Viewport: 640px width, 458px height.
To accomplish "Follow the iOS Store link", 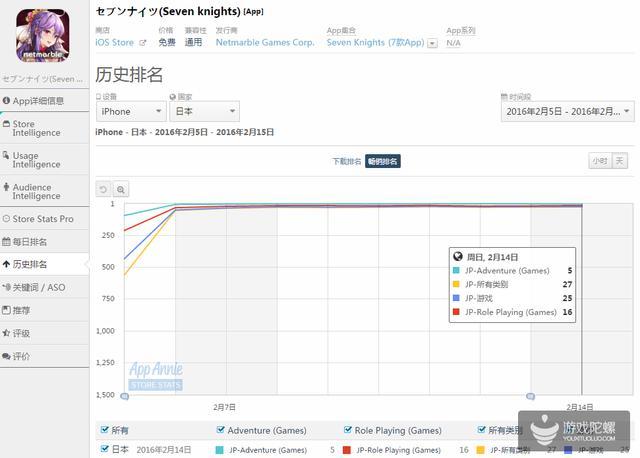I will click(114, 42).
